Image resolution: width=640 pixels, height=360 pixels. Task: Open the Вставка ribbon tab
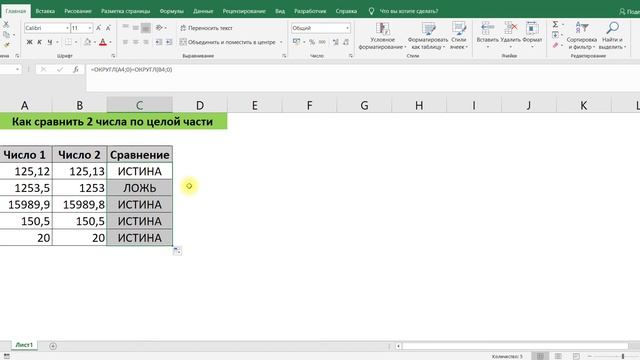(45, 11)
